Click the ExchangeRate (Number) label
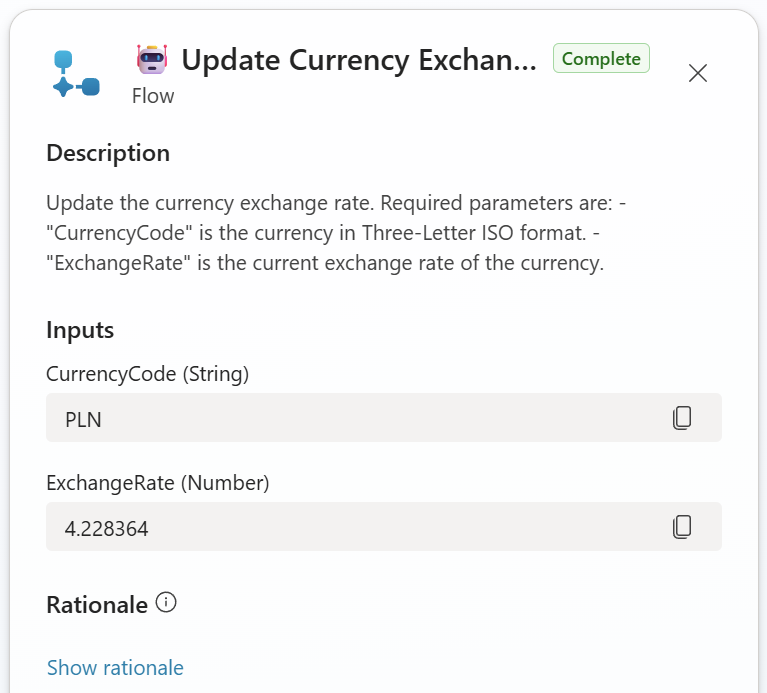Image resolution: width=767 pixels, height=693 pixels. coord(158,483)
